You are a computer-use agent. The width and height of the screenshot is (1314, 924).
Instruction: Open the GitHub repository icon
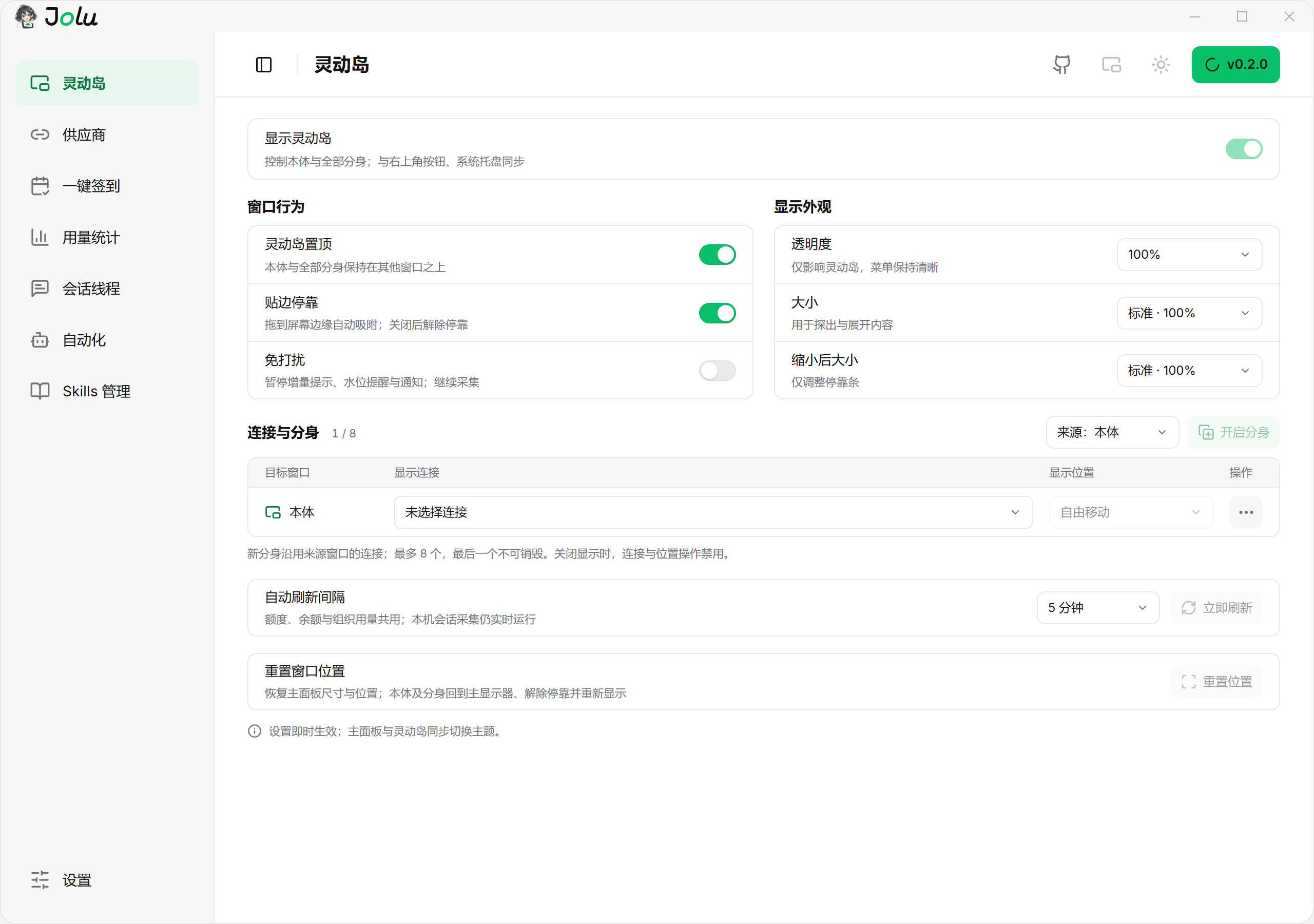point(1061,65)
